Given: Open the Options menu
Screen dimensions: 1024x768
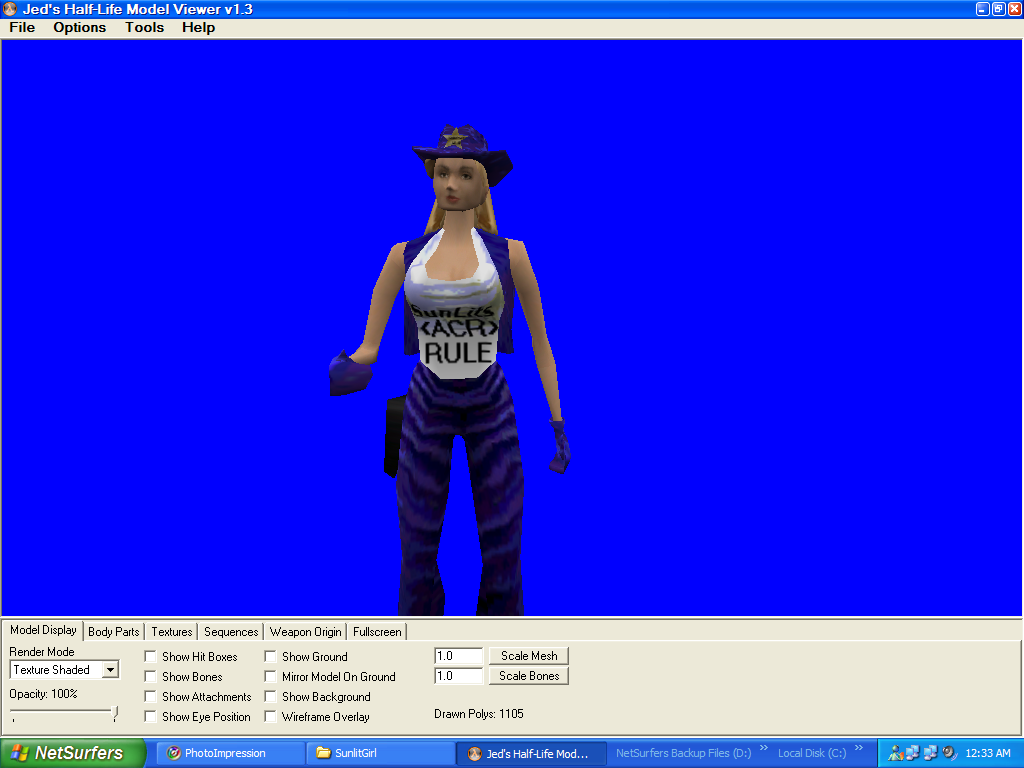Looking at the screenshot, I should click(80, 27).
